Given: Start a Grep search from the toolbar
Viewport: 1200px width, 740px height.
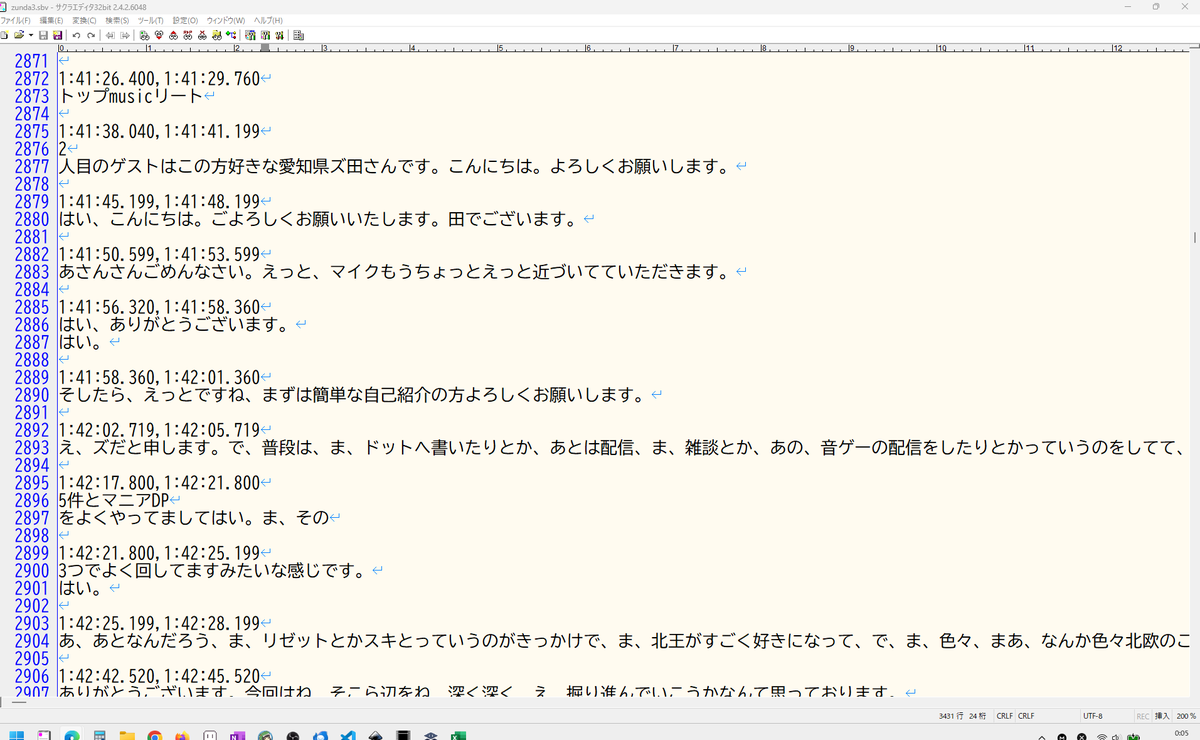Looking at the screenshot, I should pyautogui.click(x=217, y=35).
